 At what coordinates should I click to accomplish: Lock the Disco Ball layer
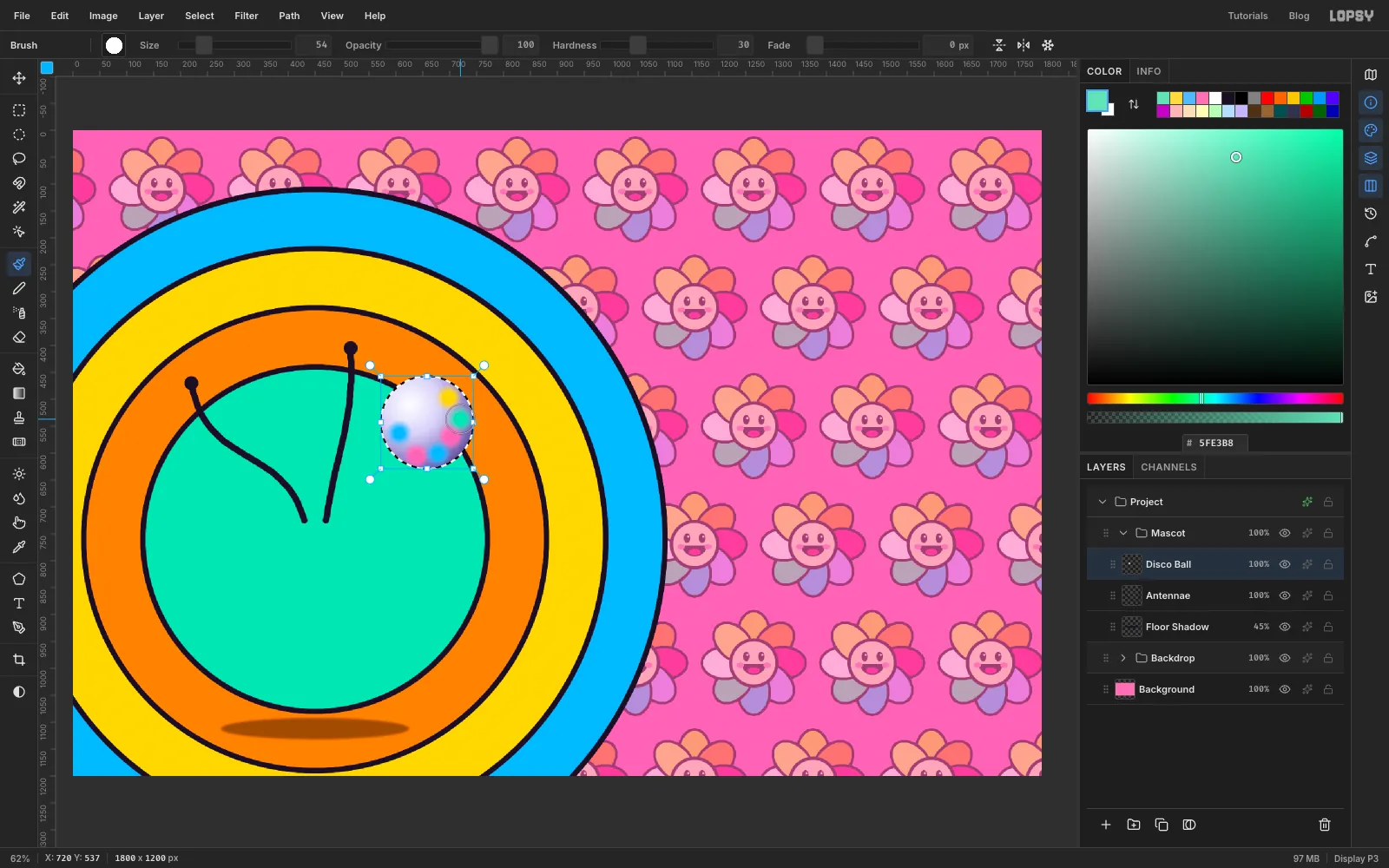click(1328, 564)
